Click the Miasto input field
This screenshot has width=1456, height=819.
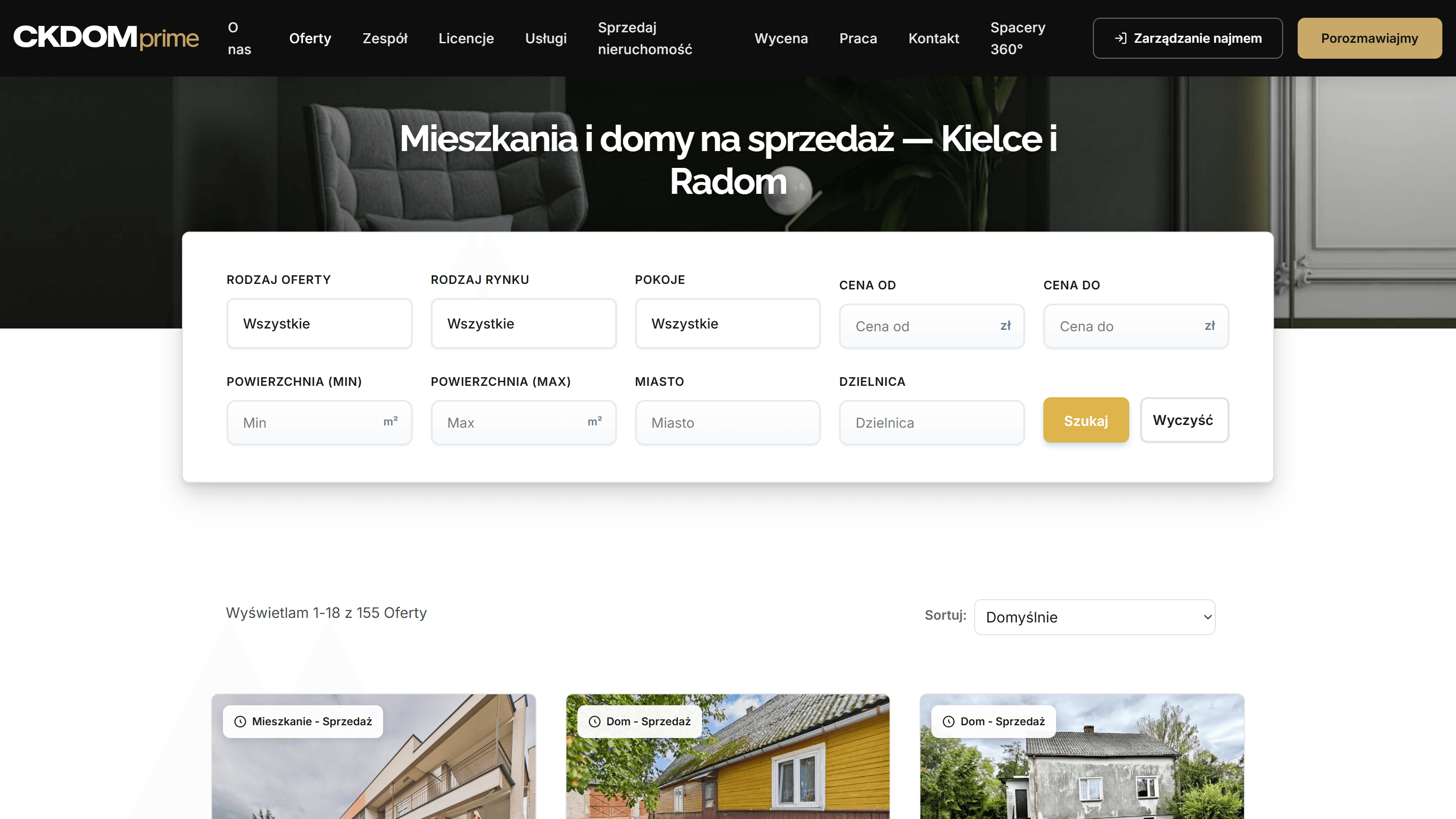coord(728,423)
